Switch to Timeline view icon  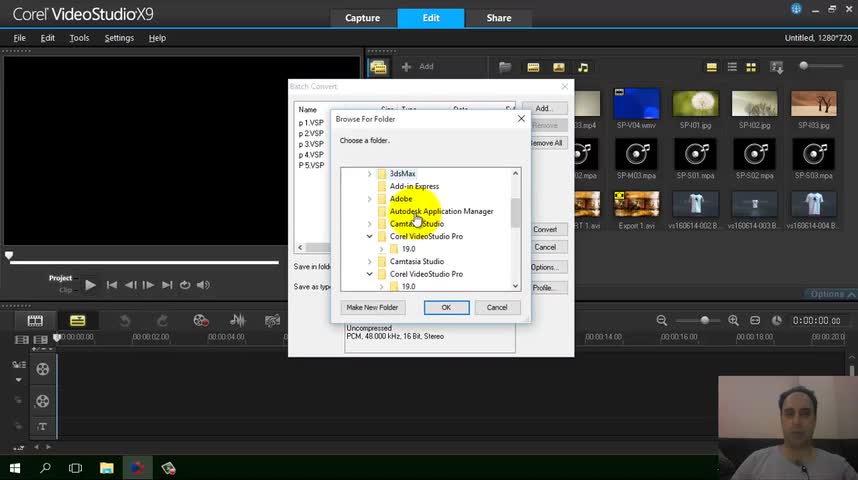coord(77,321)
